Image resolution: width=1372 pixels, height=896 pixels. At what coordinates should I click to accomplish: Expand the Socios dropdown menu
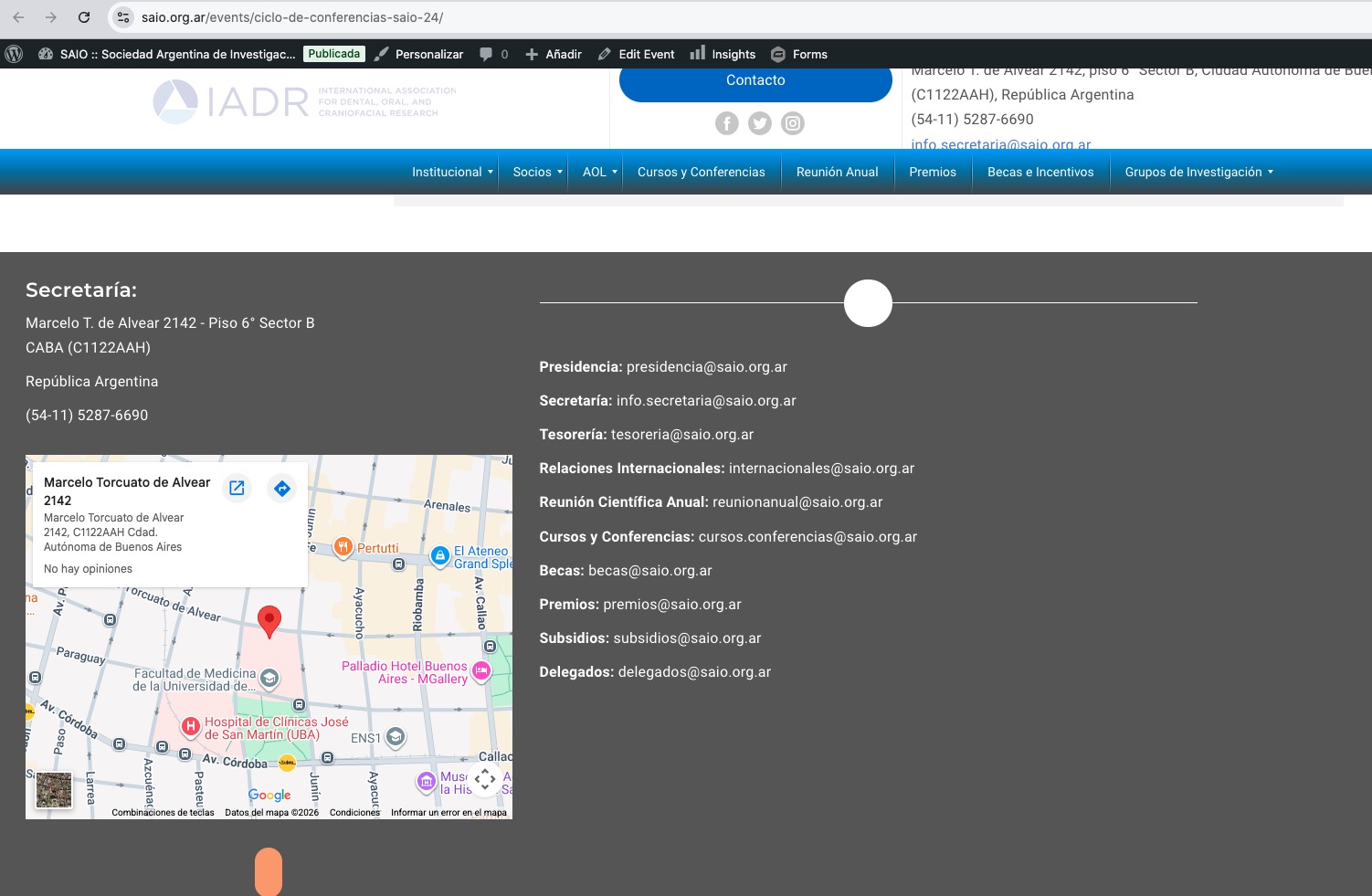point(537,172)
